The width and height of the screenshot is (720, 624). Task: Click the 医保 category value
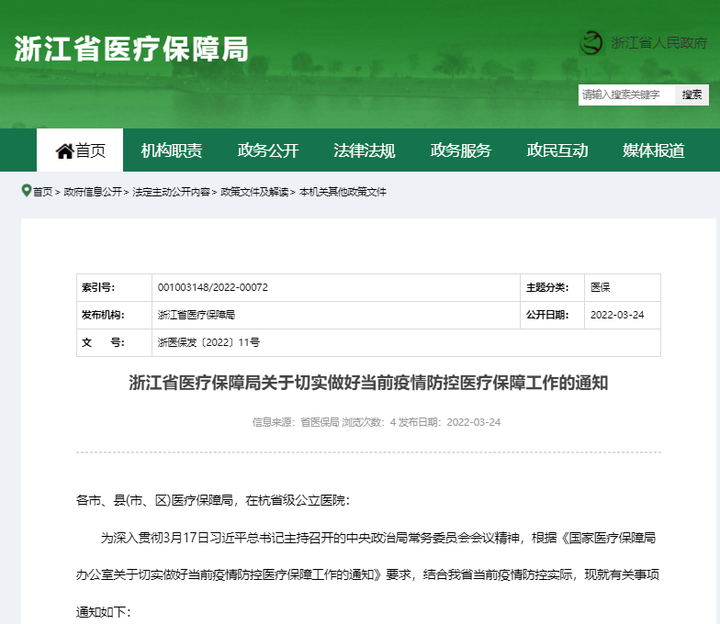tap(600, 287)
